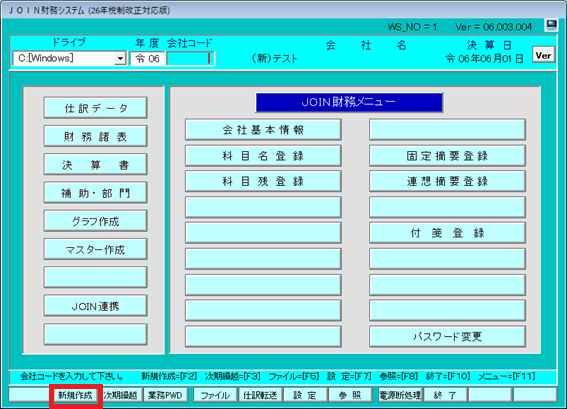Open 仕訳データ menu
The width and height of the screenshot is (567, 409).
click(95, 108)
